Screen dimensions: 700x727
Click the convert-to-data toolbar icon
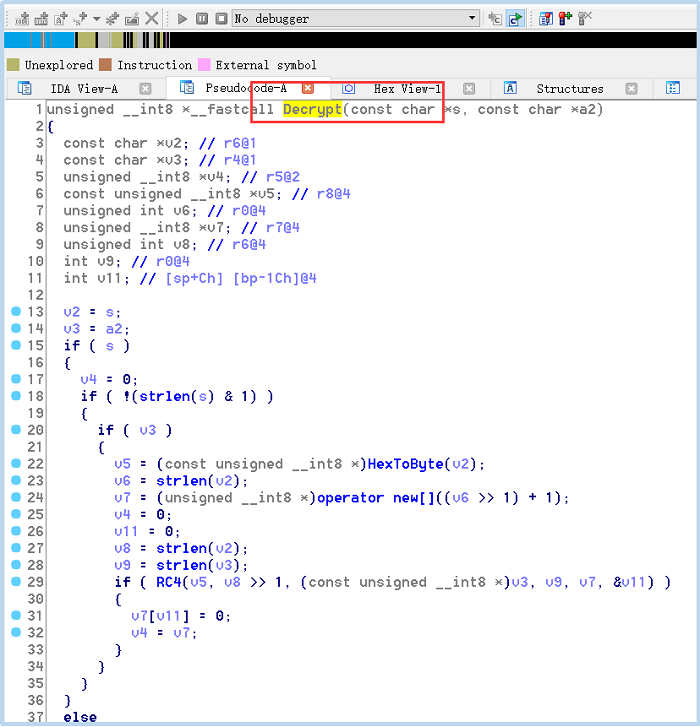[x=41, y=19]
